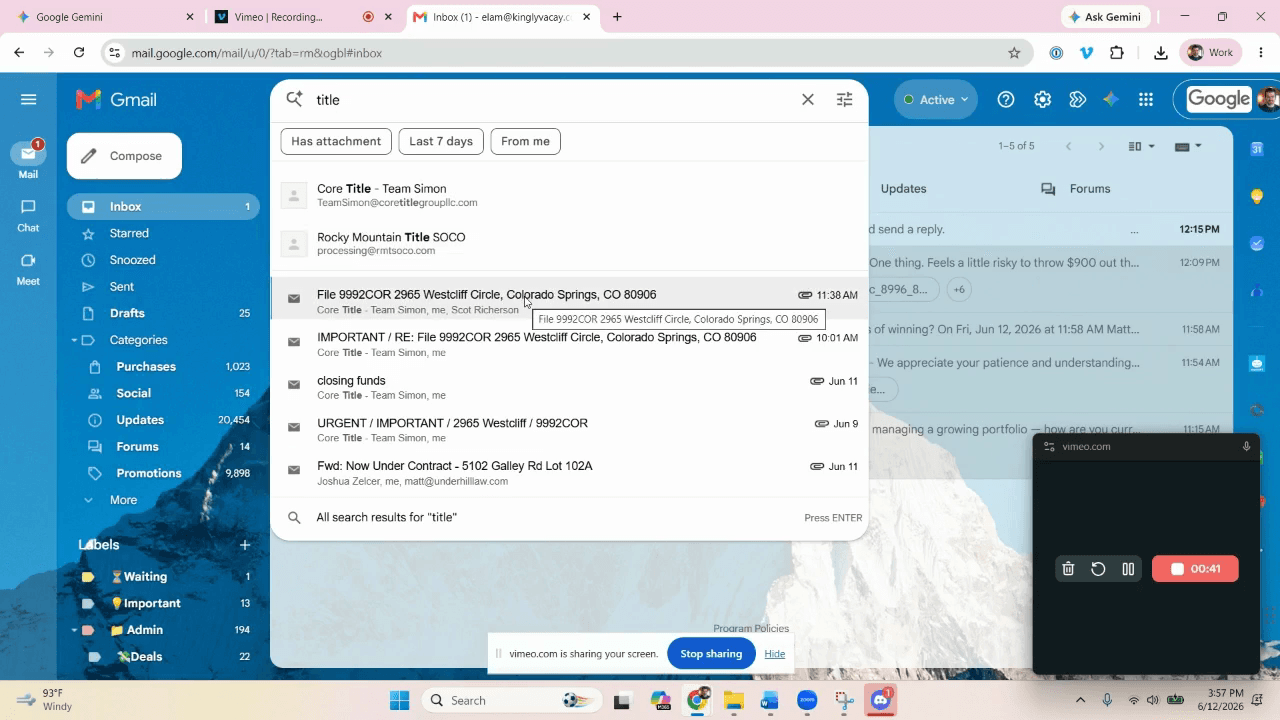
Task: Open the Google apps grid
Action: (1146, 99)
